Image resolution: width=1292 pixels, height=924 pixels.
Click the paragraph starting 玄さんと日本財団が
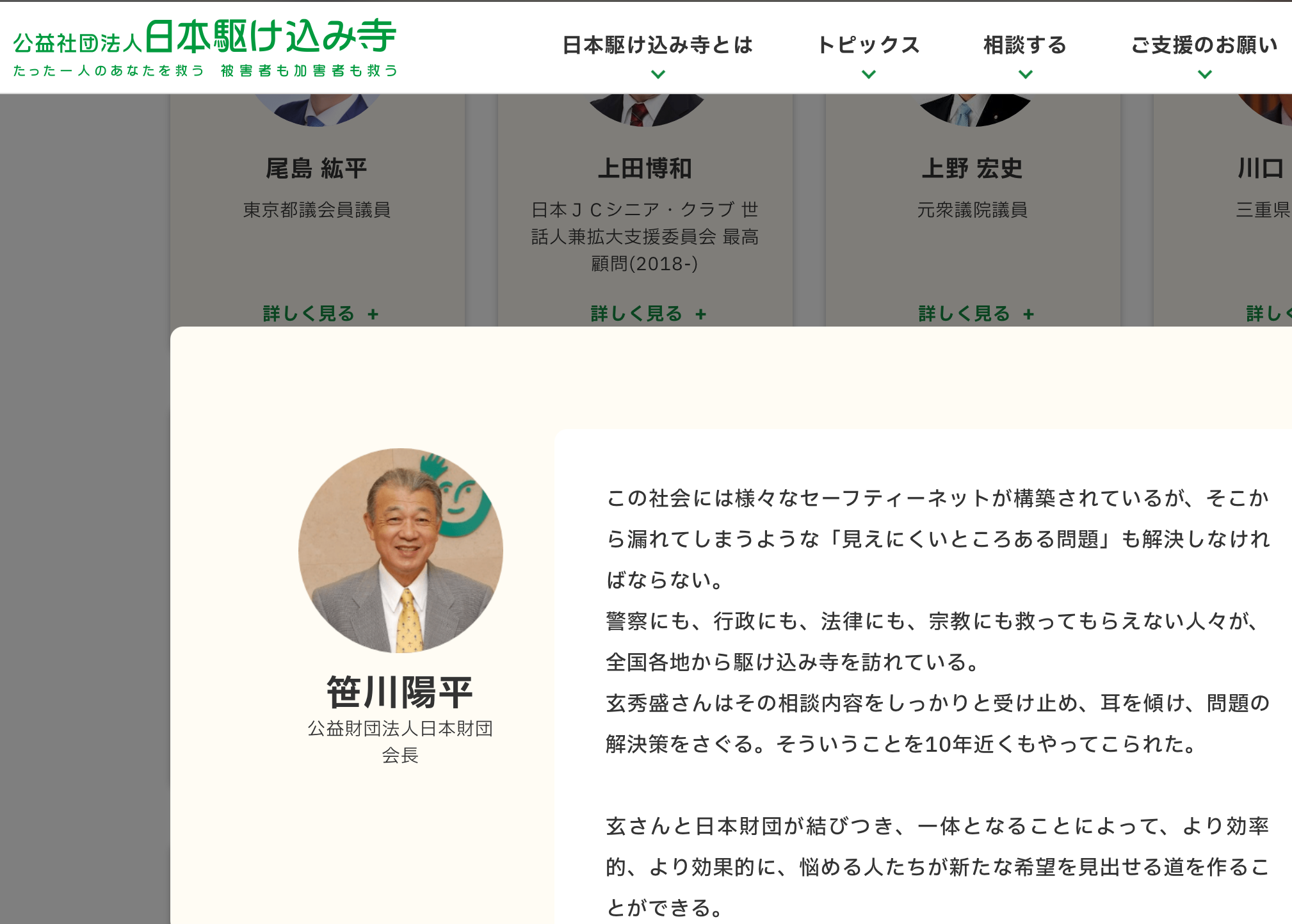point(938,866)
